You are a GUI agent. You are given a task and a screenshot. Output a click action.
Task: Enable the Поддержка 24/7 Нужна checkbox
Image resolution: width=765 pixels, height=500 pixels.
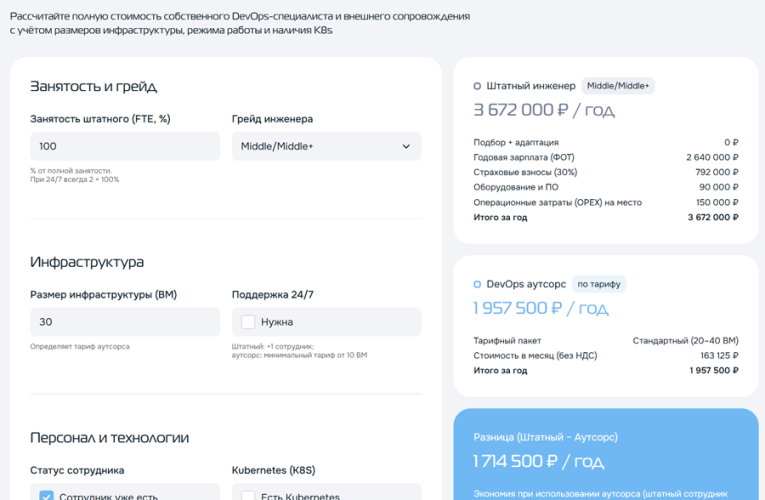coord(248,322)
